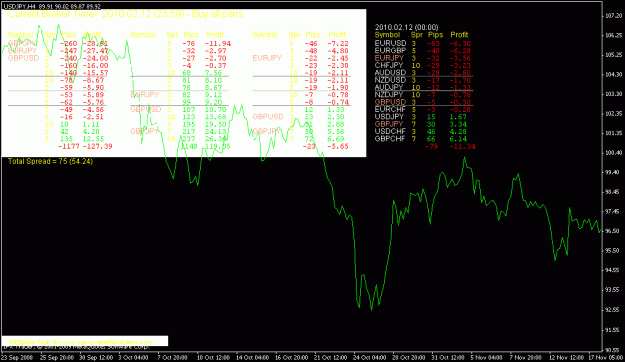Select the 1.67 profit value
The height and width of the screenshot is (362, 625).
[x=458, y=117]
